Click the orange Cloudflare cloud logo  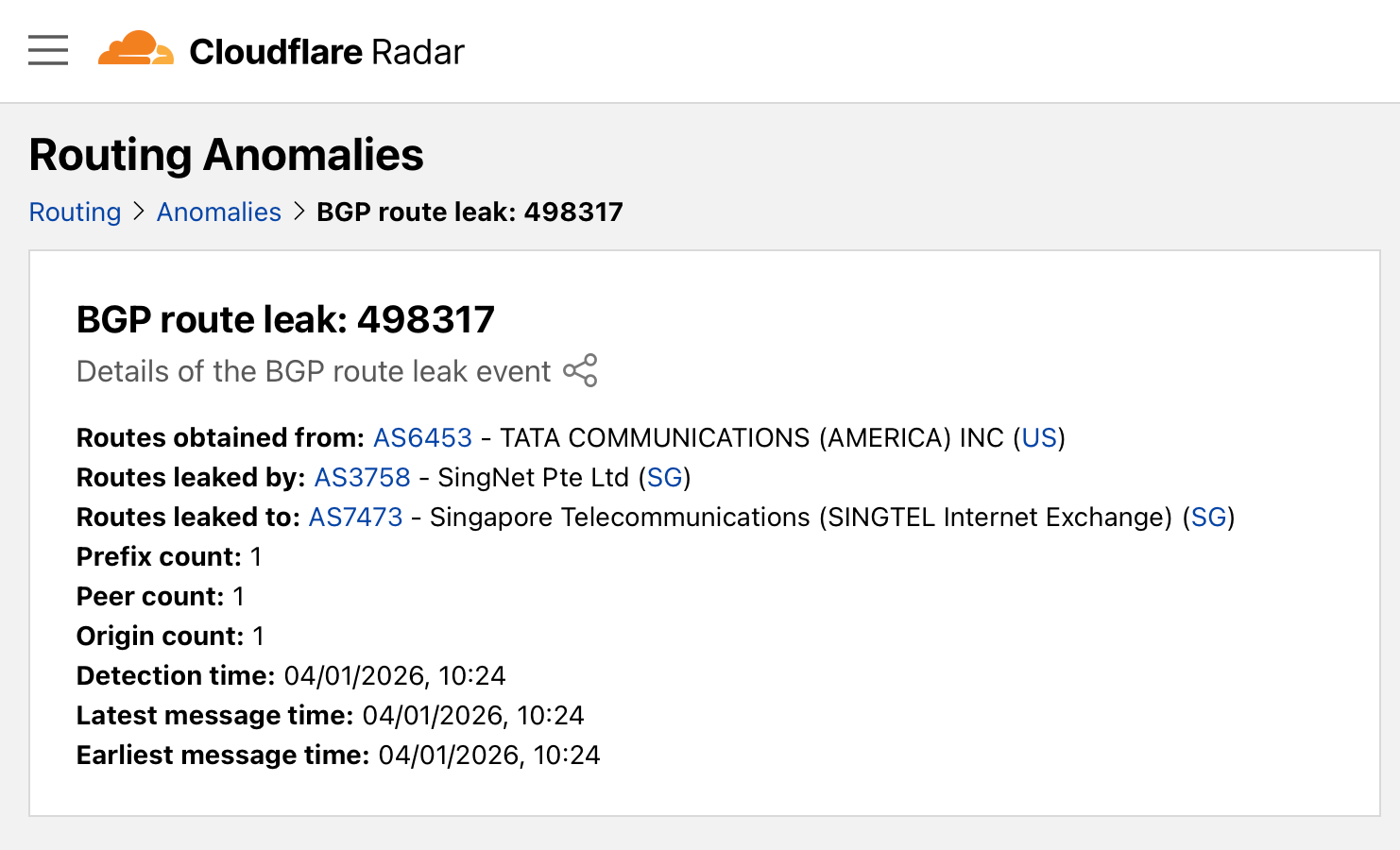click(x=135, y=49)
